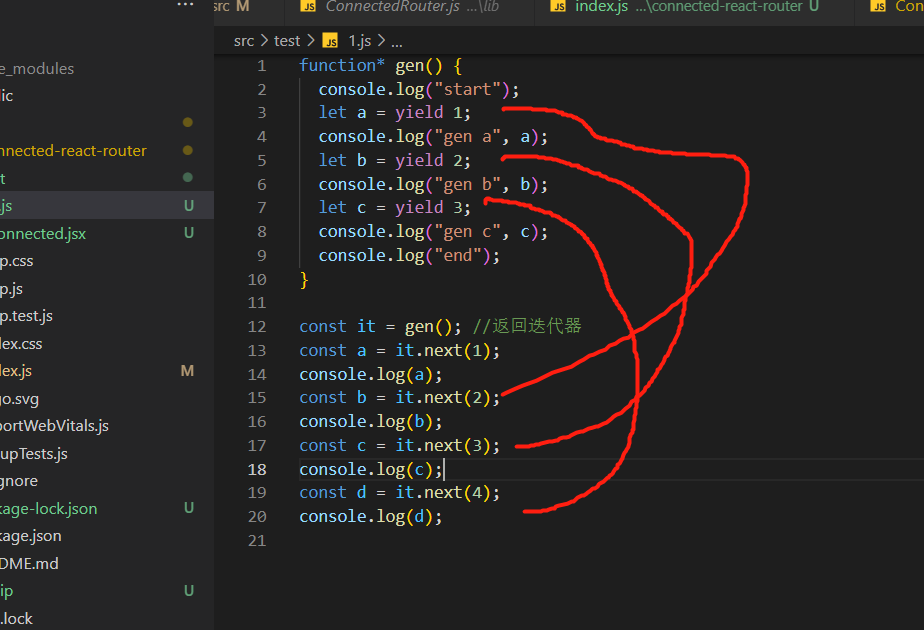924x630 pixels.
Task: Open 'DME.md' in the explorer
Action: coord(107,563)
